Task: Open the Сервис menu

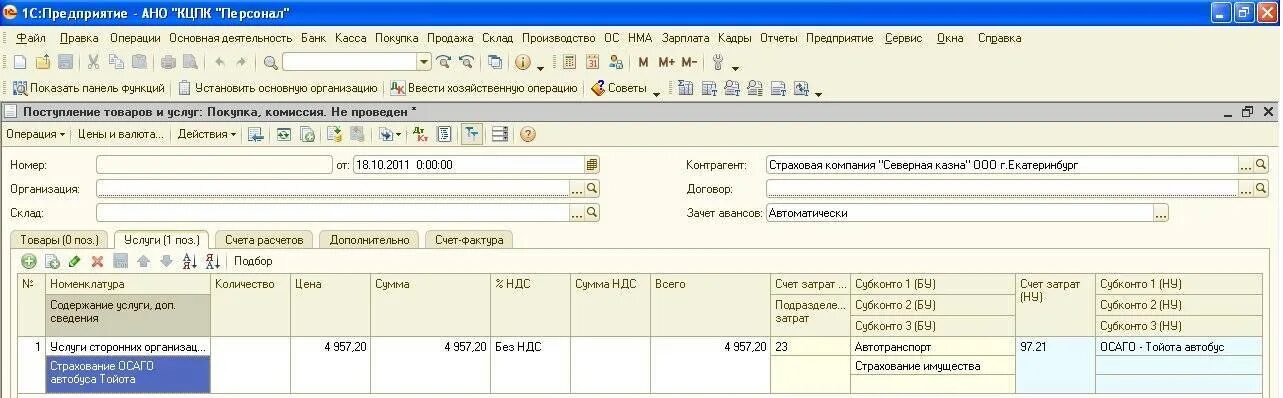Action: 904,38
